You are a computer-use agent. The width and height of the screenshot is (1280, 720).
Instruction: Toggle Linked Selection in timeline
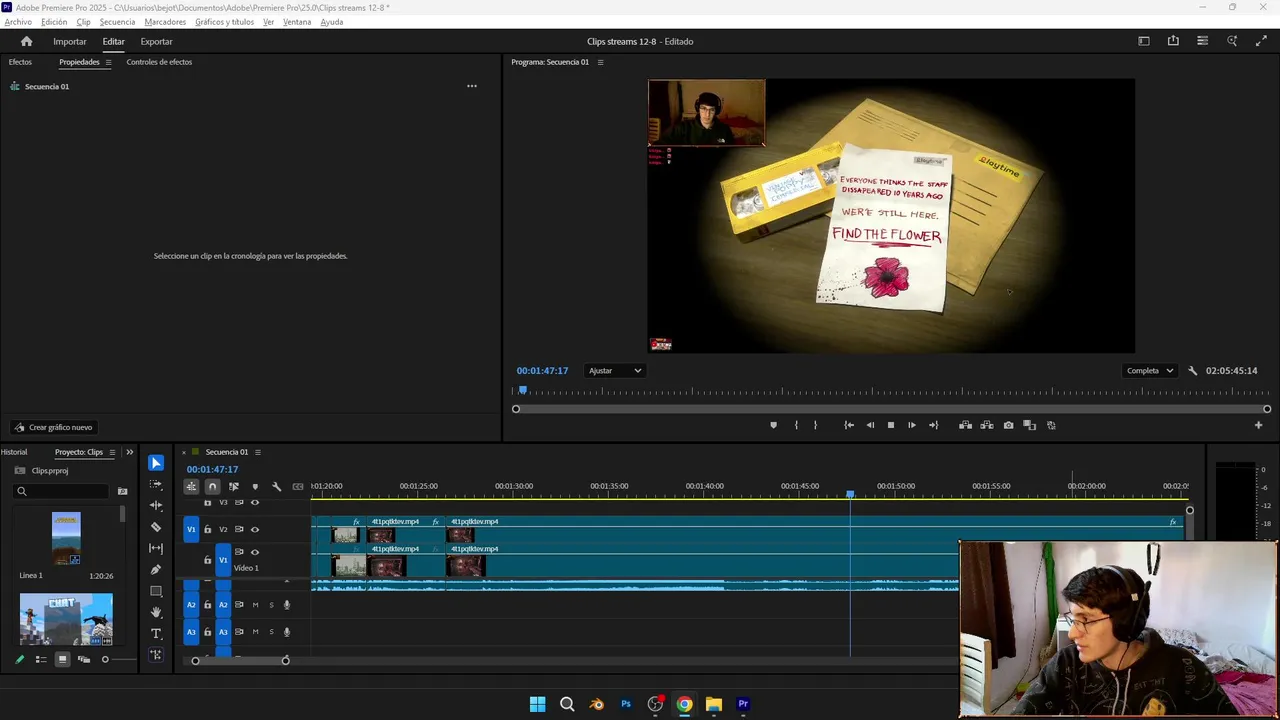click(x=234, y=486)
